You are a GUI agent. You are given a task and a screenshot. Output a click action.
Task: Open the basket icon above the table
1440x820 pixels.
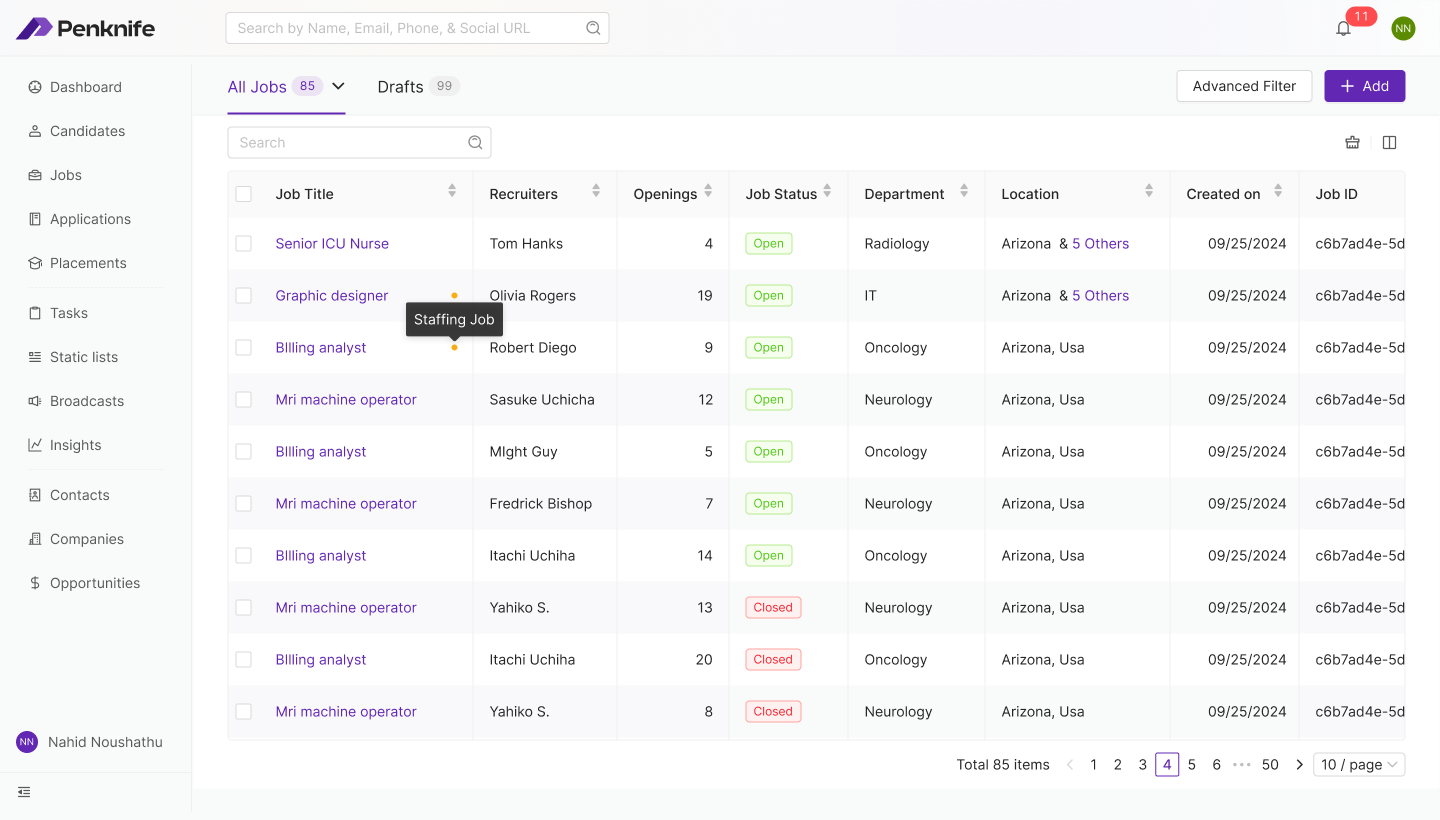pyautogui.click(x=1352, y=142)
